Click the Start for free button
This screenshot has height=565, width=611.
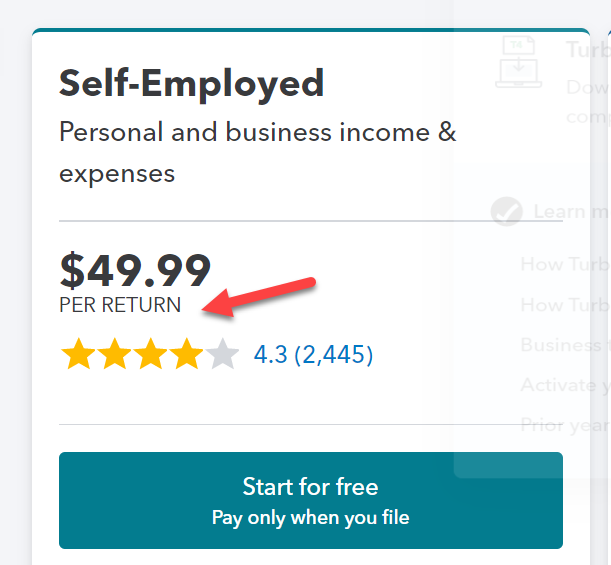click(x=310, y=500)
